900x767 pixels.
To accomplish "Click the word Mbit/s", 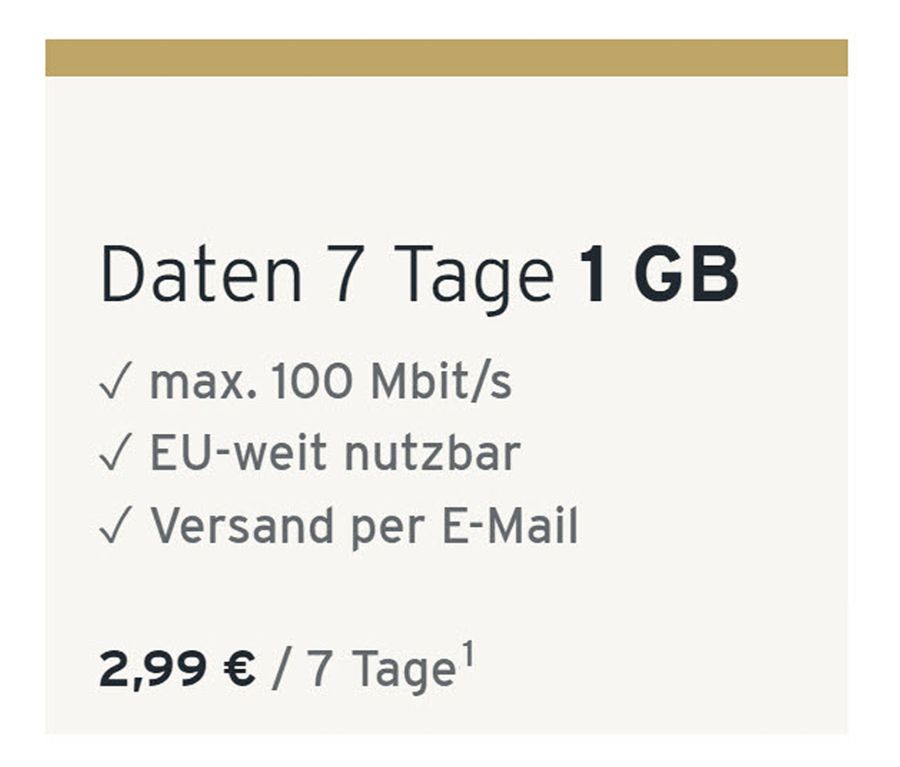I will 441,381.
